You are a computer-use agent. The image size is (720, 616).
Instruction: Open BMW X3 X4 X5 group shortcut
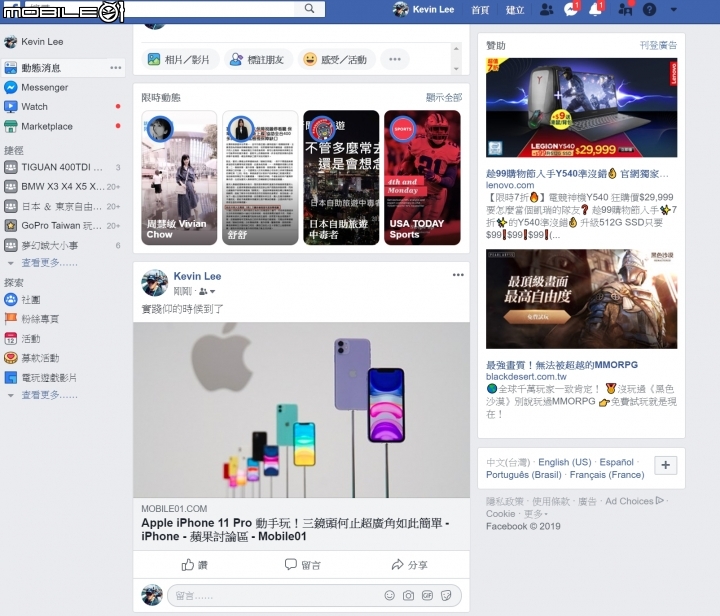click(x=62, y=187)
